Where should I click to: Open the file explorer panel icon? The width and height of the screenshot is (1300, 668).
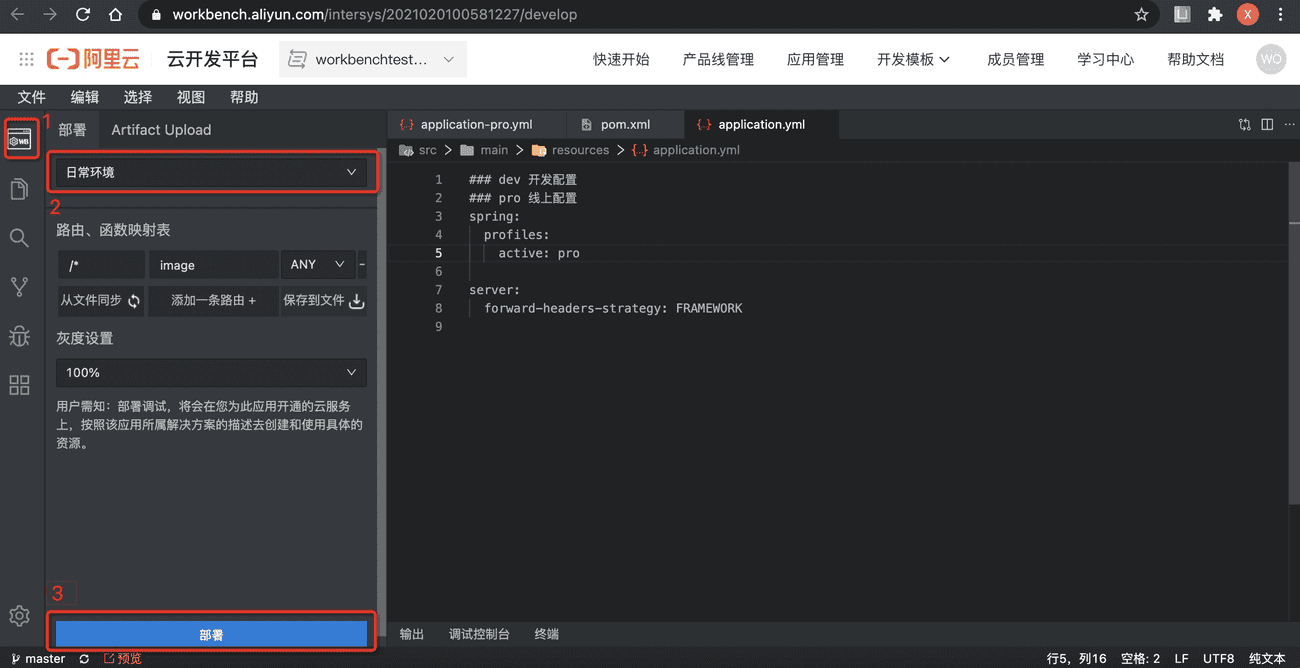(19, 189)
